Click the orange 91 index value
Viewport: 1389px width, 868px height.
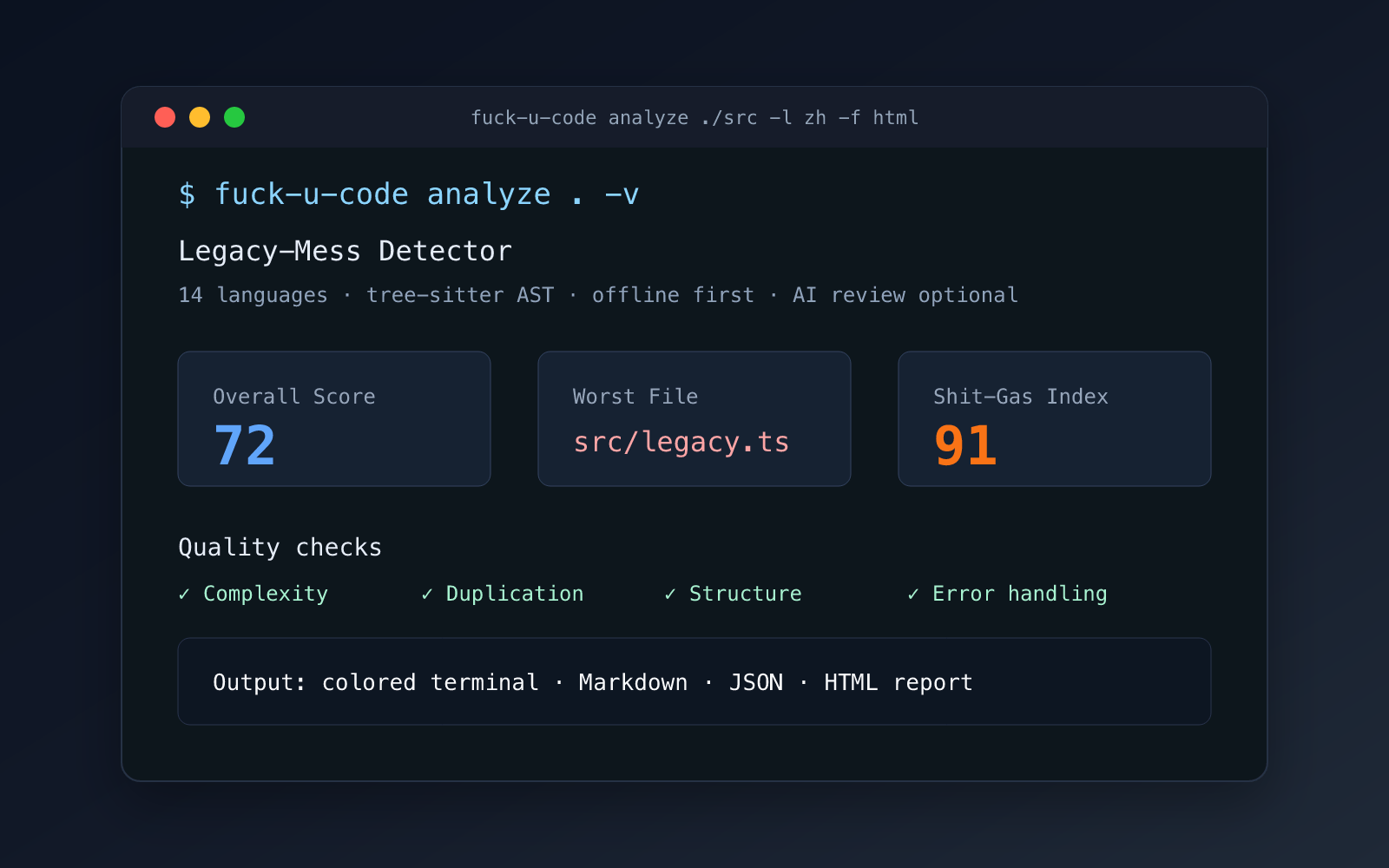[965, 446]
